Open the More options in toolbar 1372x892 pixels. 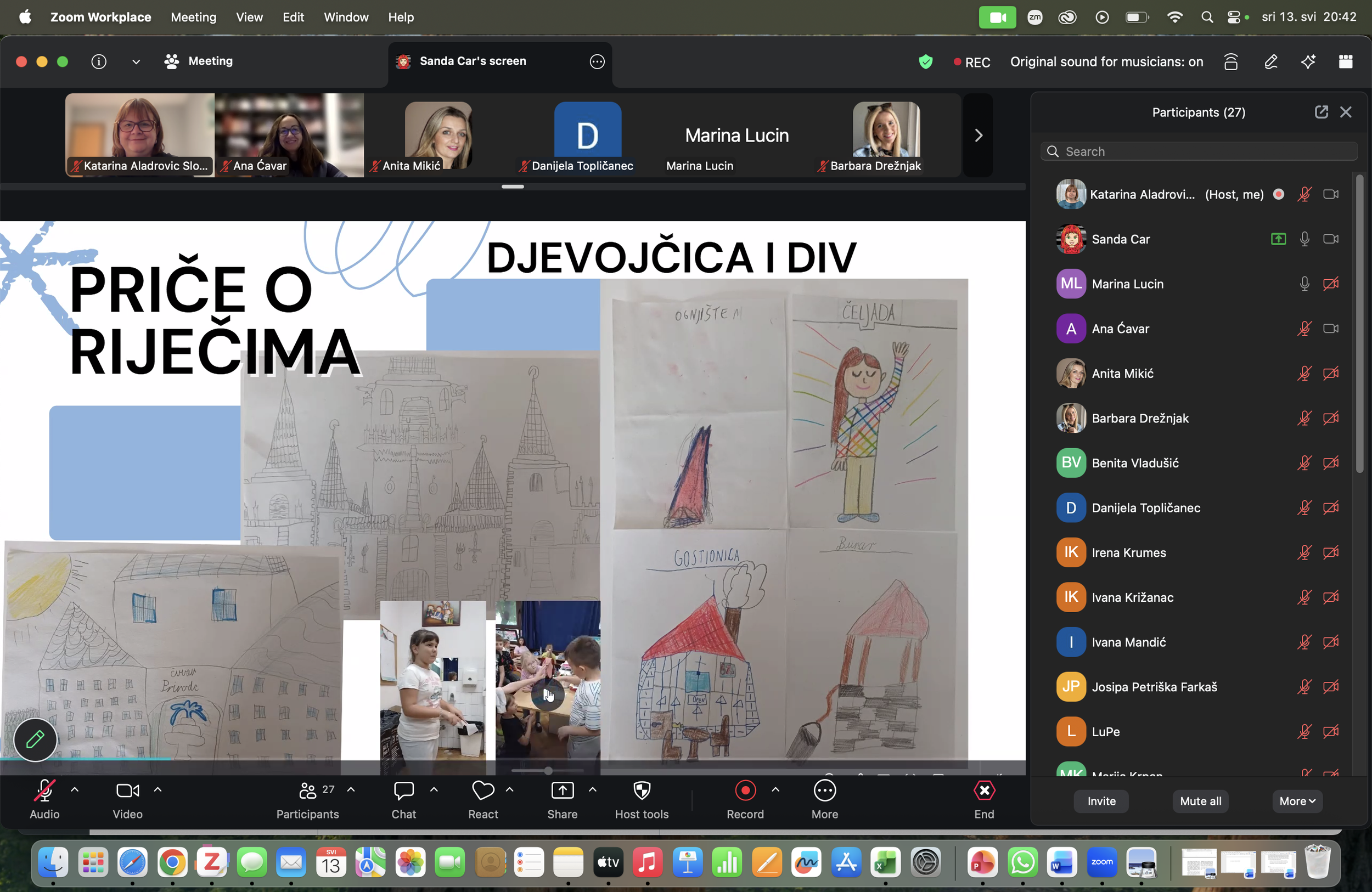(x=824, y=799)
